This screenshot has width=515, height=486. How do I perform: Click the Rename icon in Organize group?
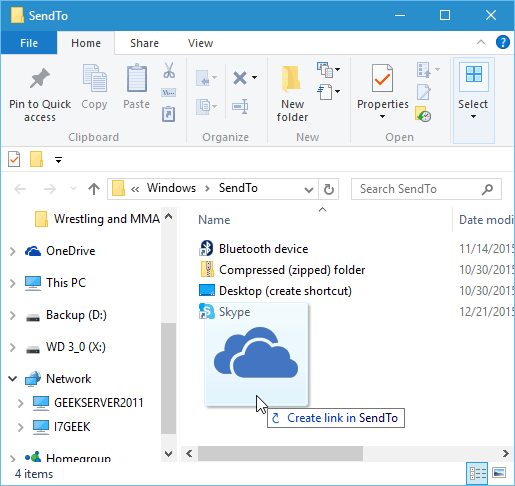tap(240, 107)
